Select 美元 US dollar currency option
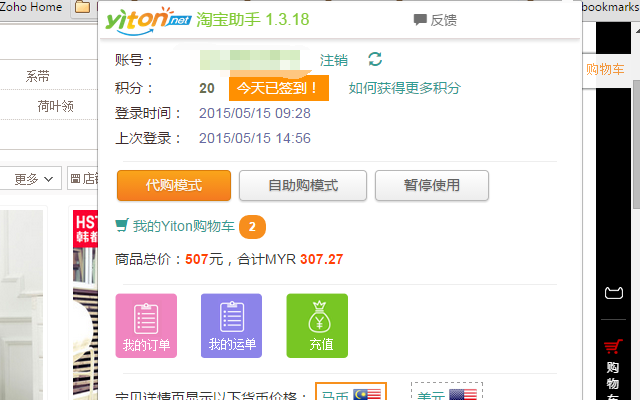This screenshot has height=400, width=640. [447, 392]
